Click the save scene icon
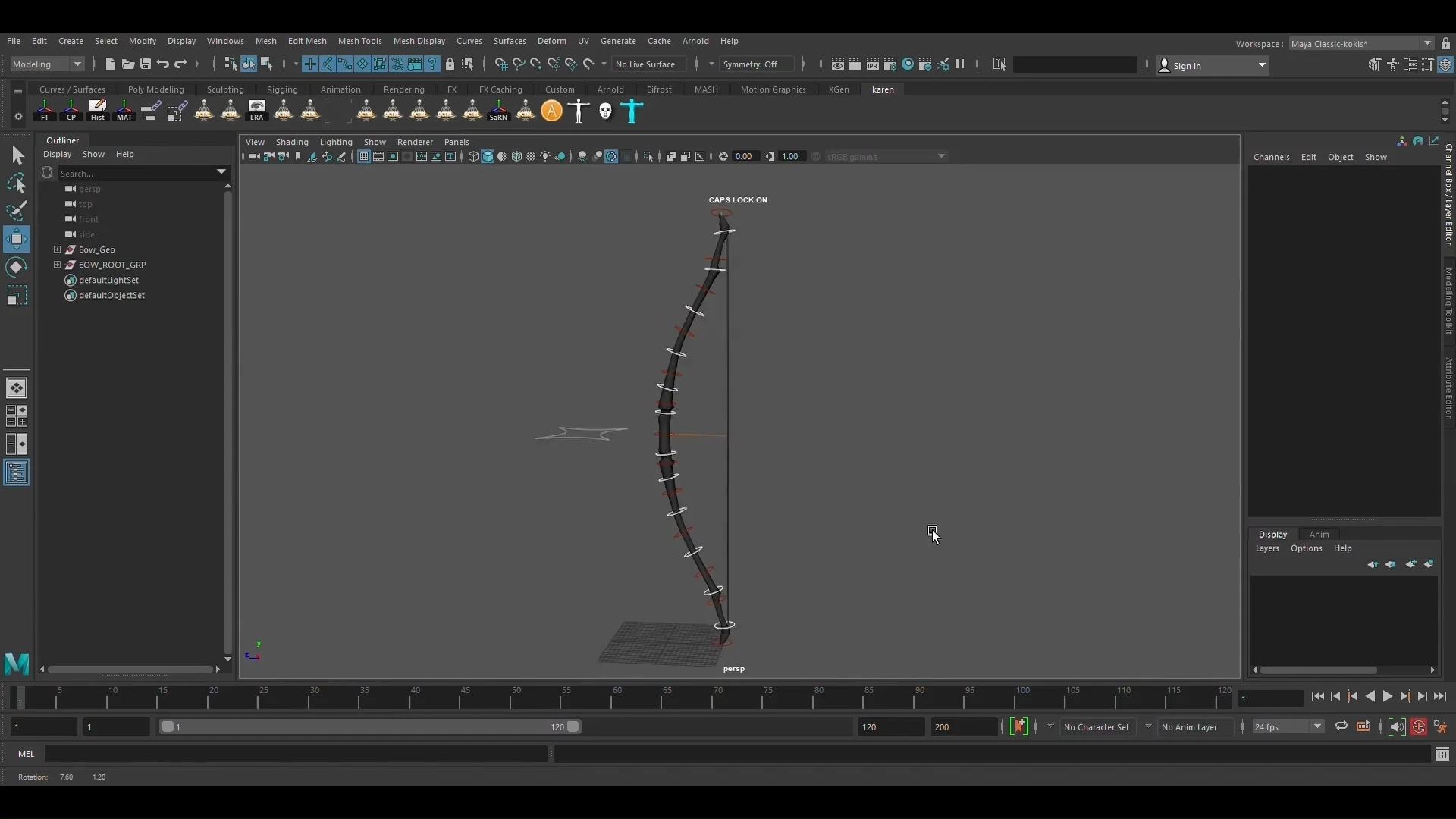 146,64
